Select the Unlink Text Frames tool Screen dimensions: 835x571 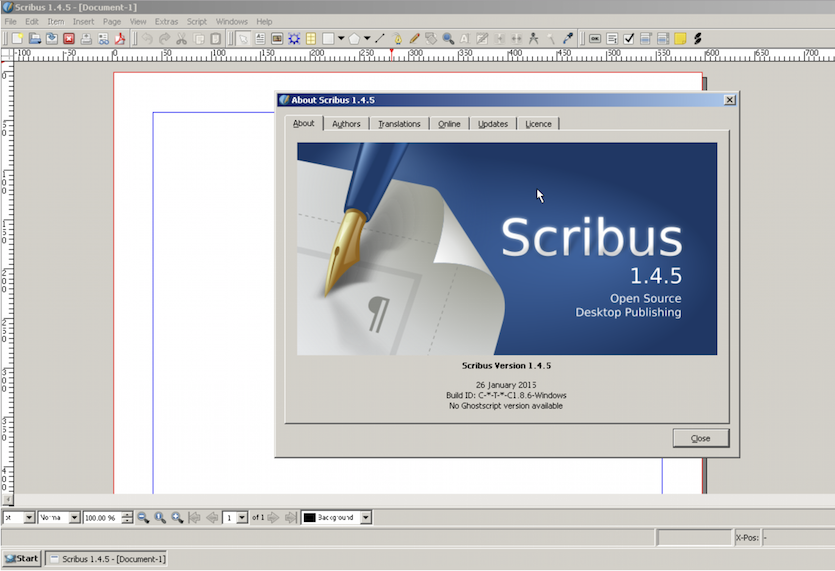tap(516, 38)
